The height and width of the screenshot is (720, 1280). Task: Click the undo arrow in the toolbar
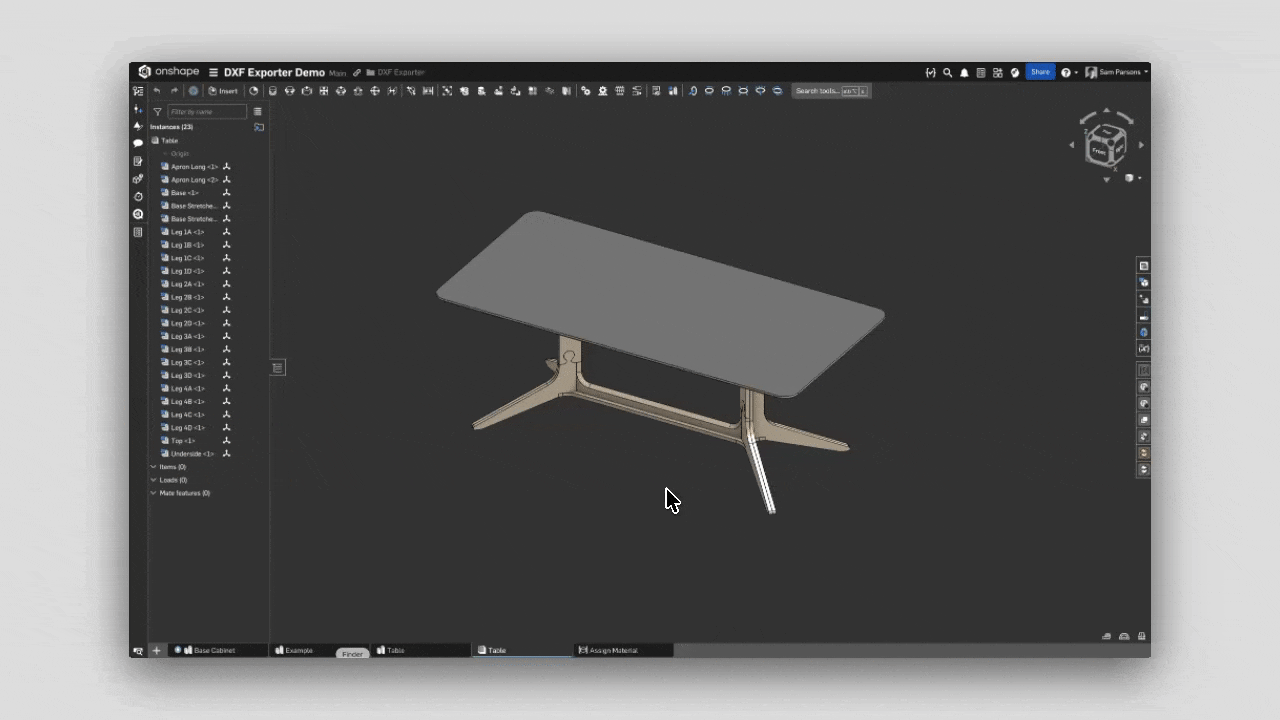pyautogui.click(x=157, y=91)
